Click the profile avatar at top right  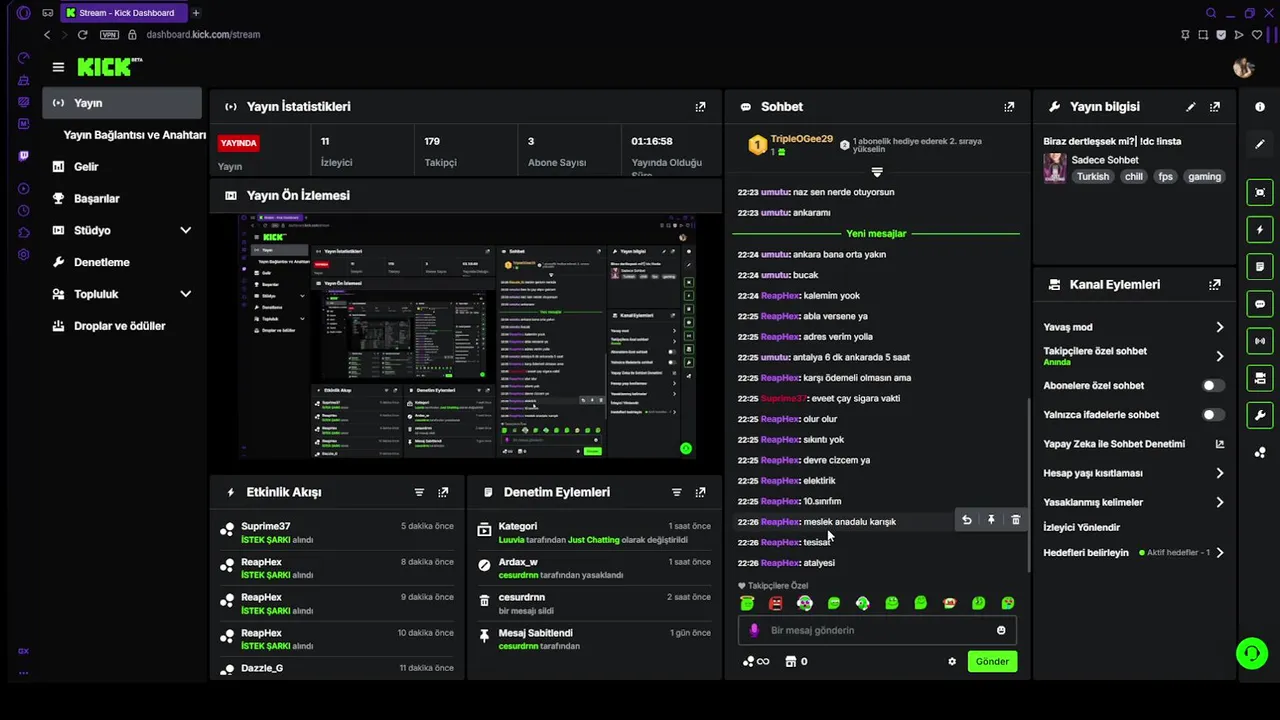[1243, 67]
